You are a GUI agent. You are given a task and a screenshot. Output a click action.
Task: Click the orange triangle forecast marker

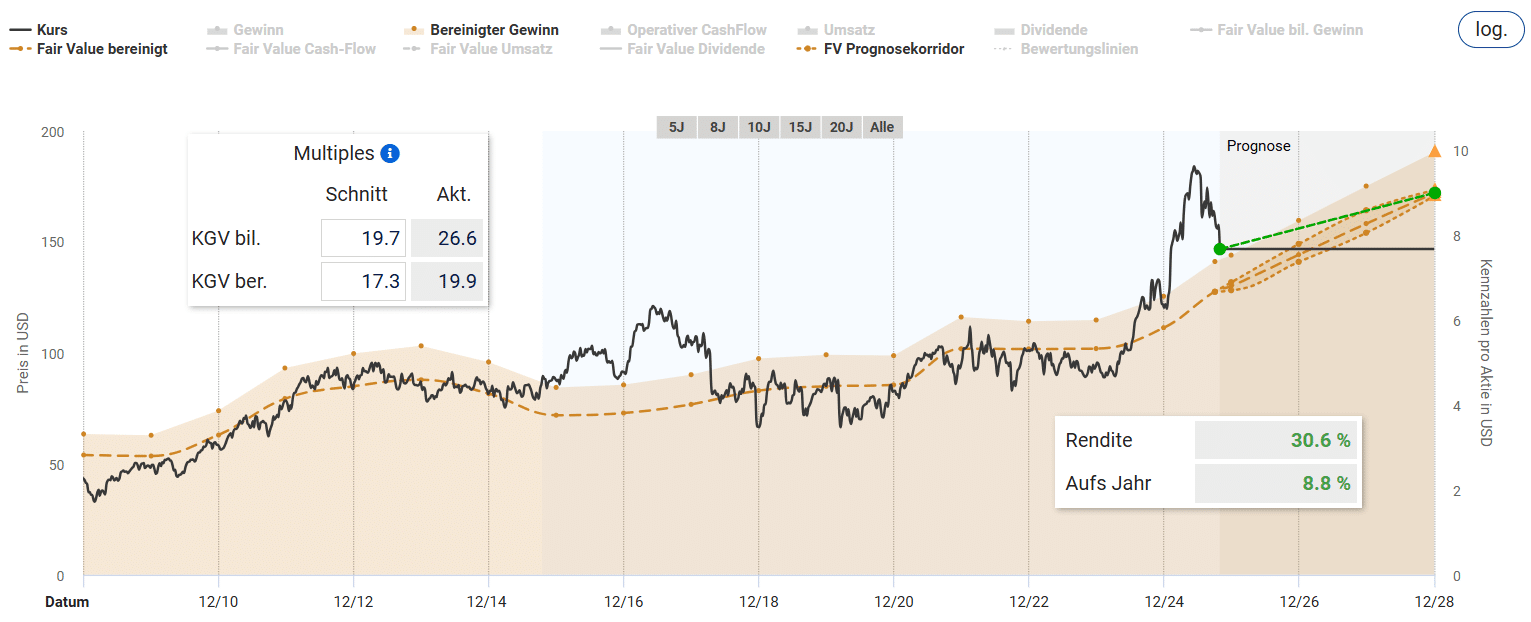tap(1435, 151)
